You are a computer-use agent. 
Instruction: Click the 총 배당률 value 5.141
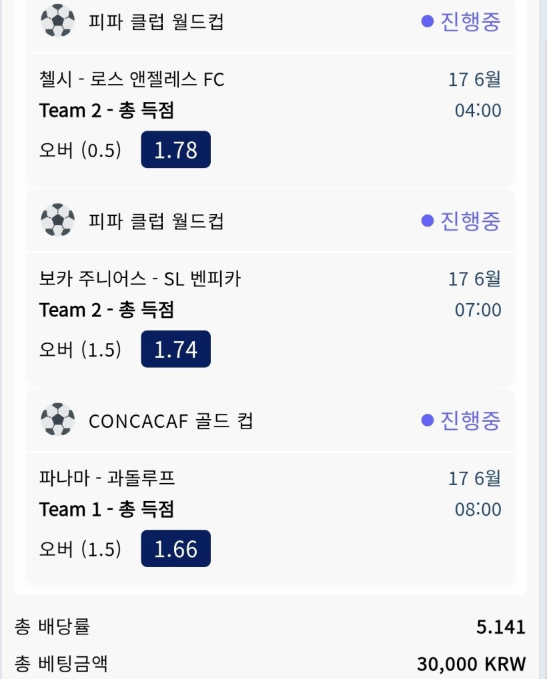coord(501,627)
